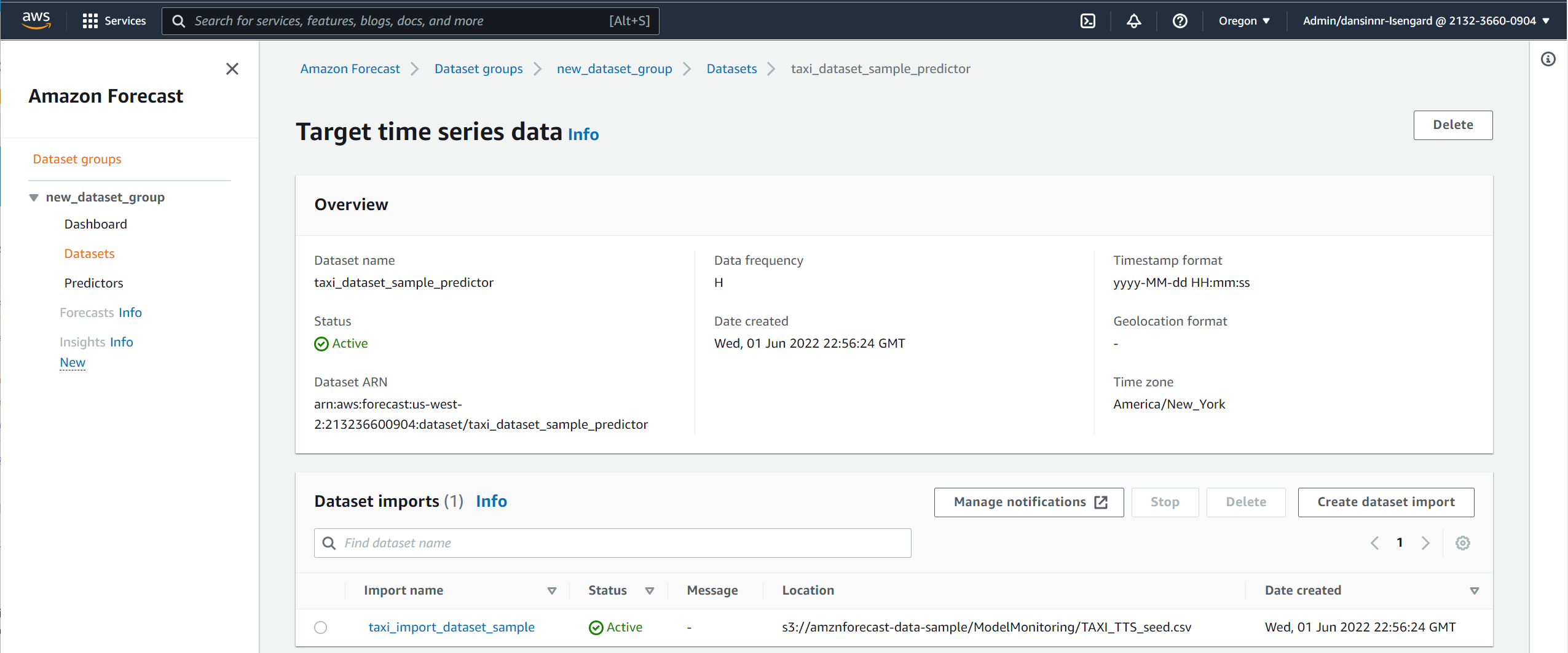Sort by Status column arrow
Screen dimensions: 1568x653
click(x=649, y=591)
